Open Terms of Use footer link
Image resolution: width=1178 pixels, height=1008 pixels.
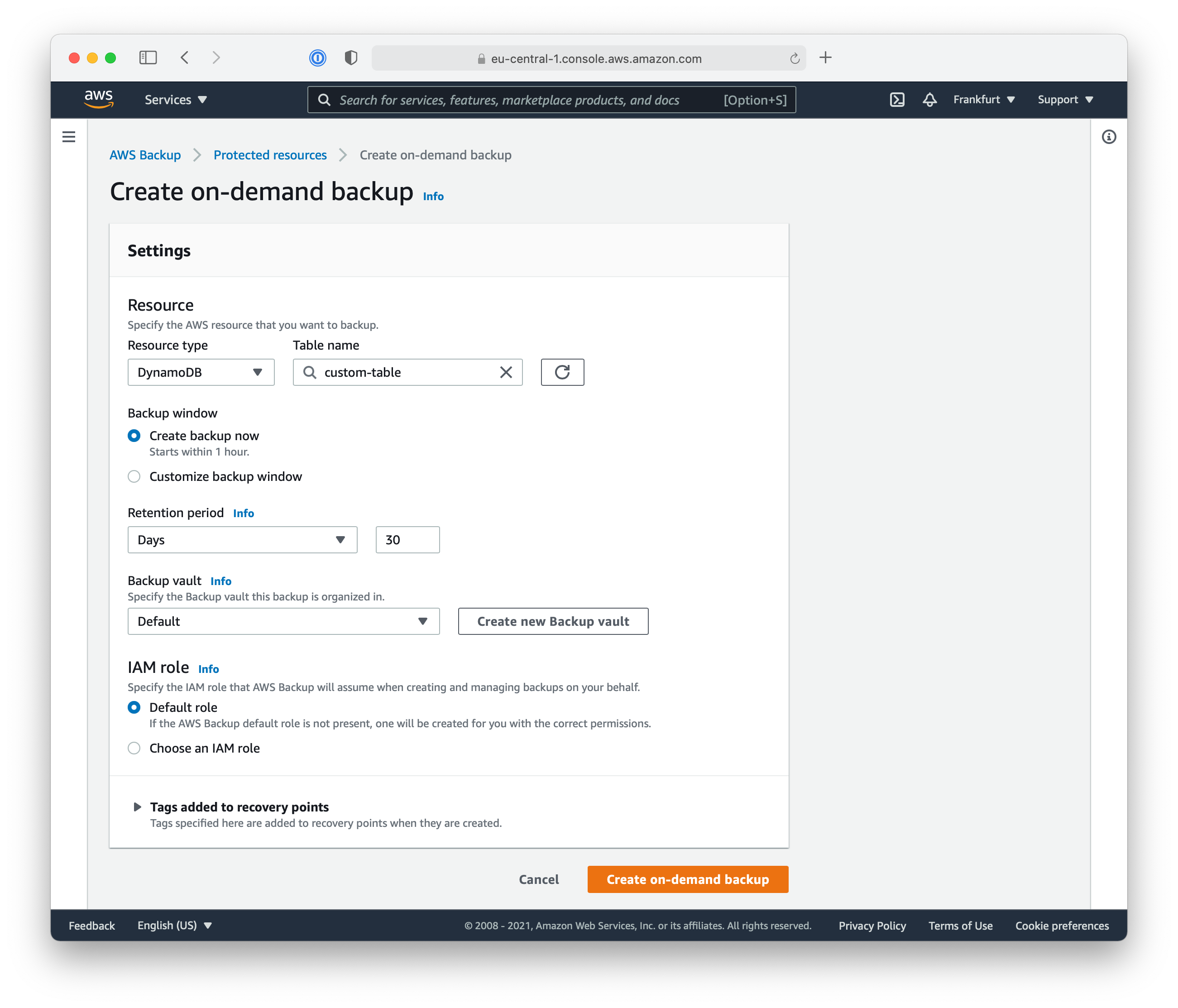pos(960,926)
